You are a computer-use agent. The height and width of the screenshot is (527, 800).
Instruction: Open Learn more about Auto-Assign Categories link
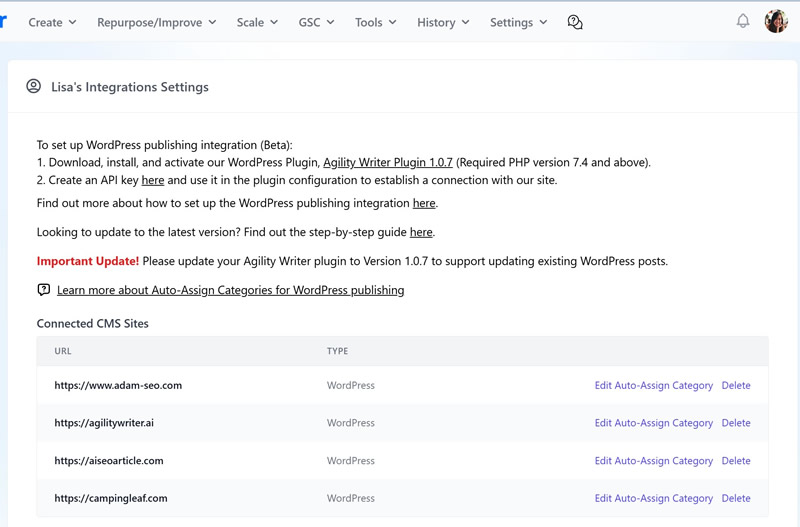click(x=231, y=290)
